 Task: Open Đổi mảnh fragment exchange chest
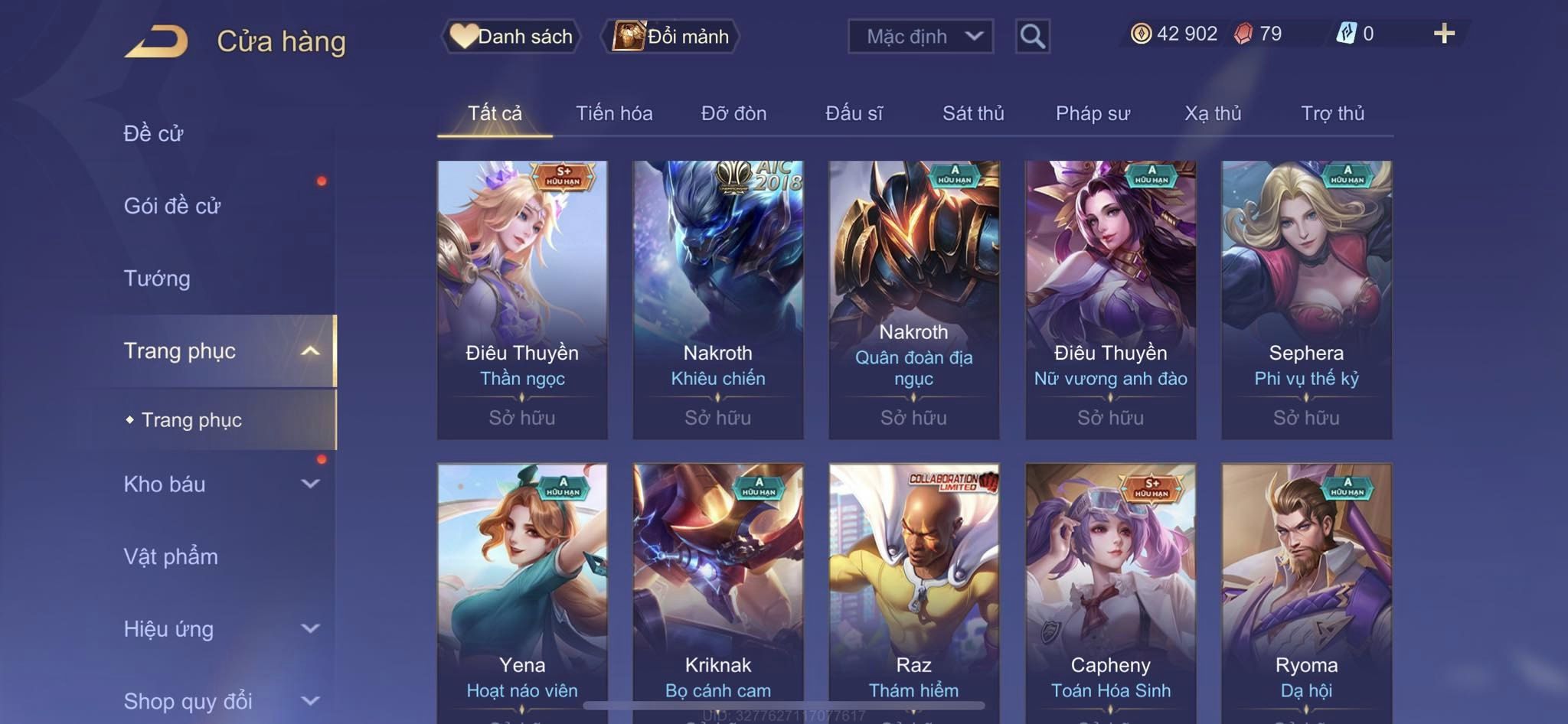(671, 36)
